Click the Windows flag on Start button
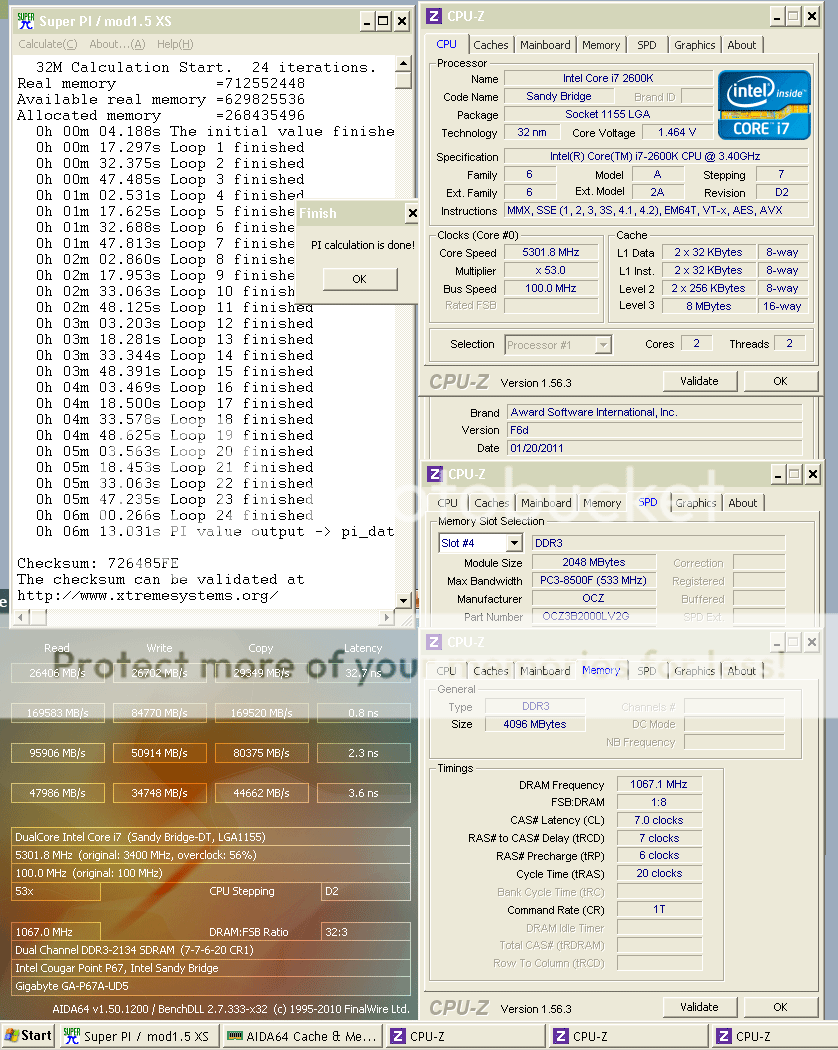The height and width of the screenshot is (1050, 838). point(11,1035)
